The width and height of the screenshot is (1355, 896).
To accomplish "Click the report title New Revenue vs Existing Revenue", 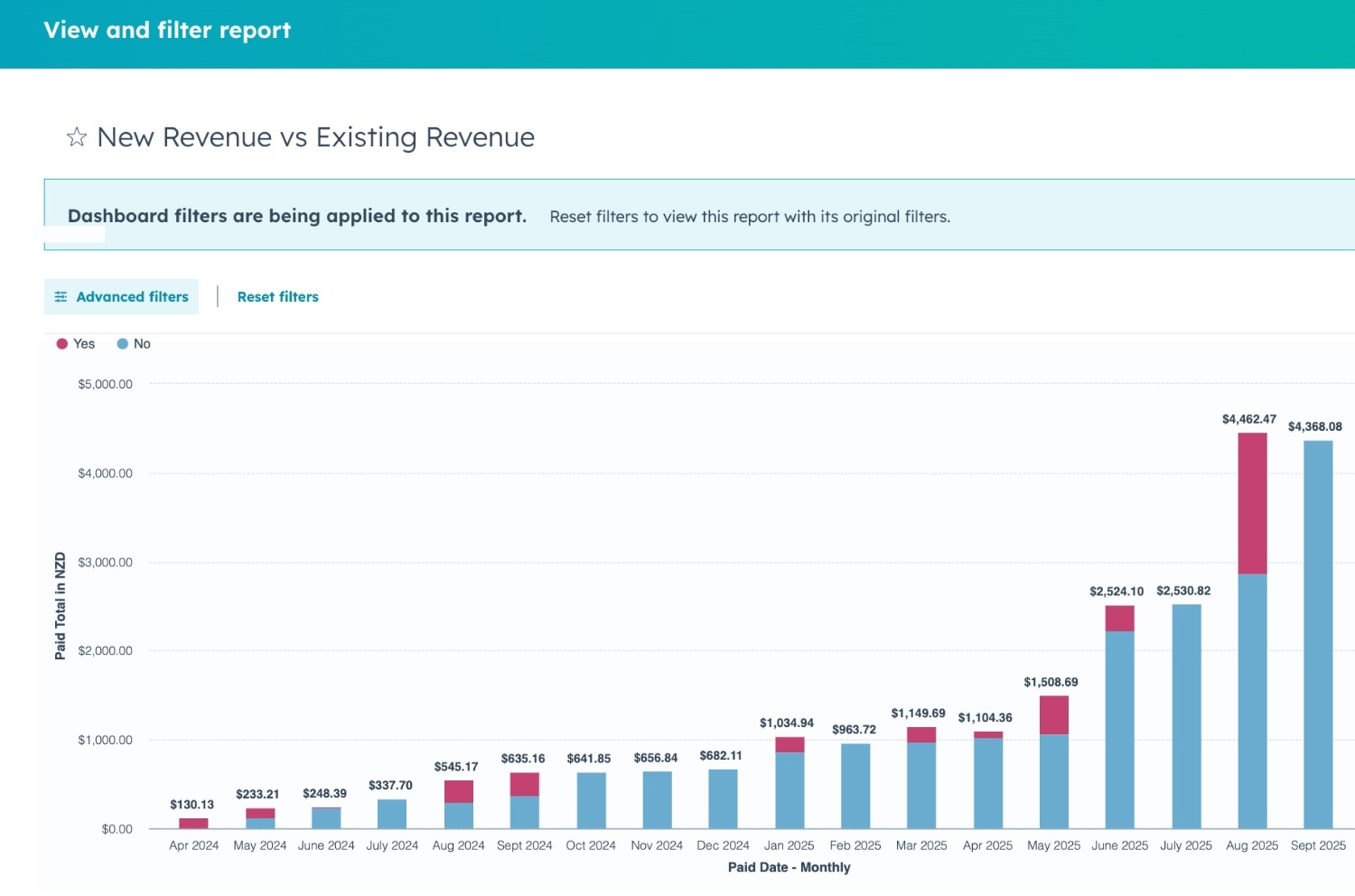I will click(x=315, y=137).
